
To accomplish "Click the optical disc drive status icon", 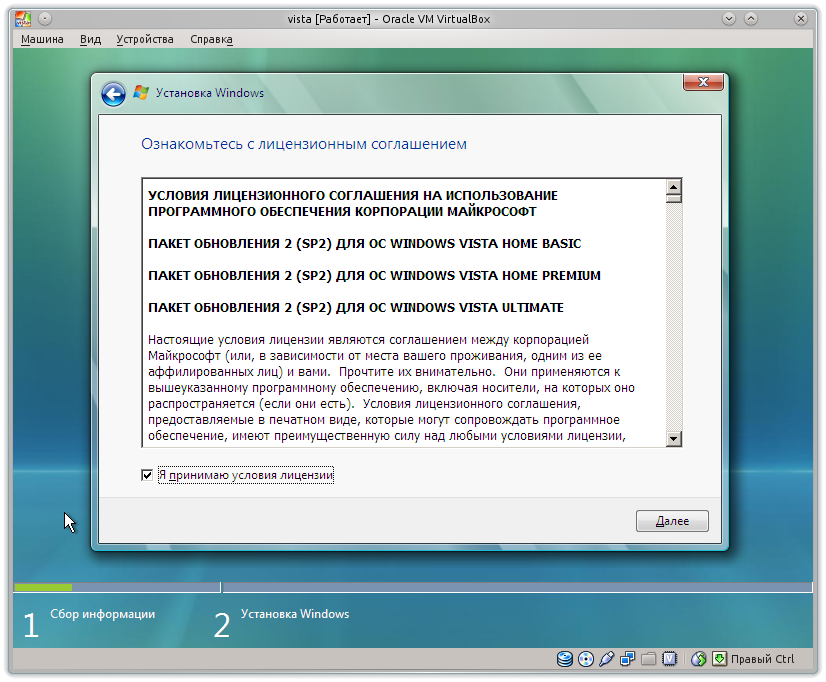I will click(585, 659).
